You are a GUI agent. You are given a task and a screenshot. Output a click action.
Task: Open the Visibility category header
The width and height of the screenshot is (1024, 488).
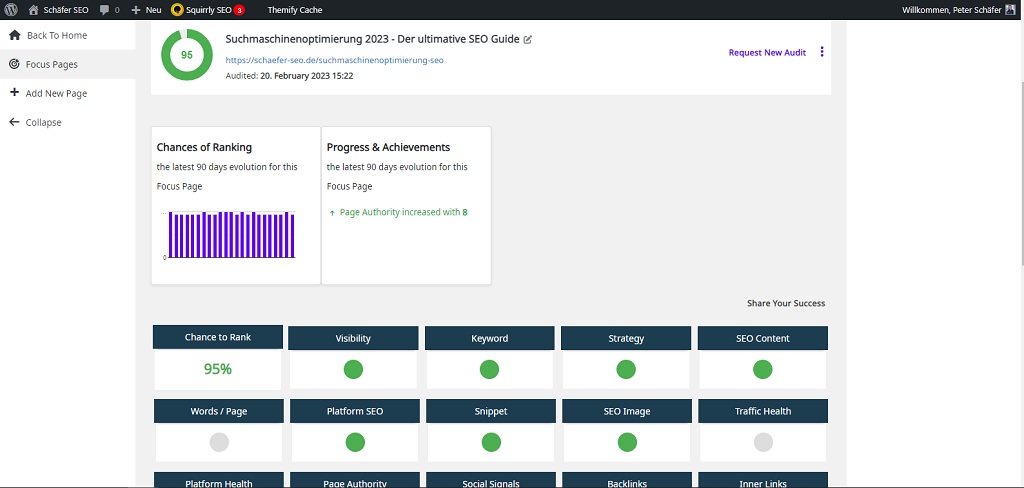tap(353, 338)
